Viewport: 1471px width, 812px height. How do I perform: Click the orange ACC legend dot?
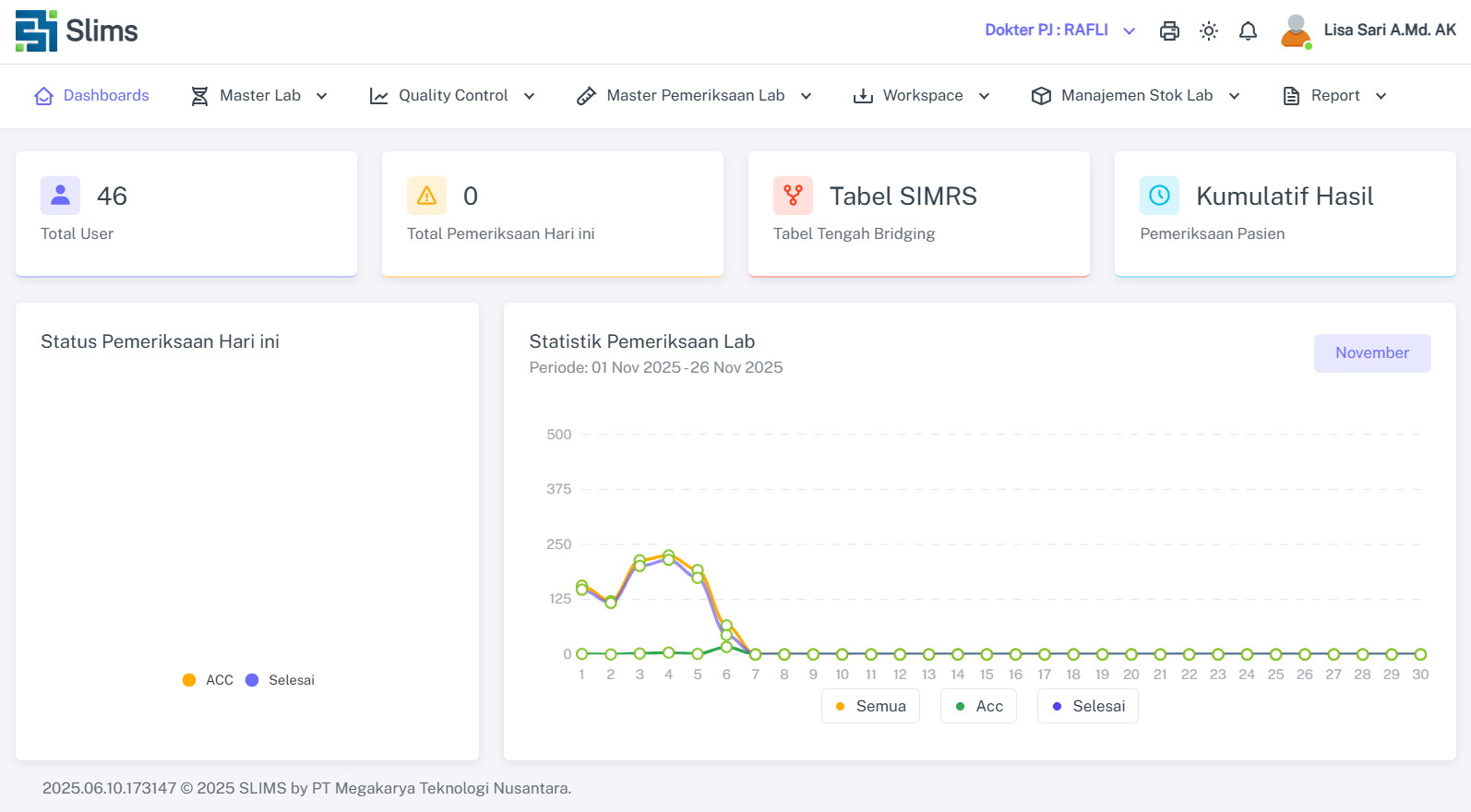coord(189,680)
